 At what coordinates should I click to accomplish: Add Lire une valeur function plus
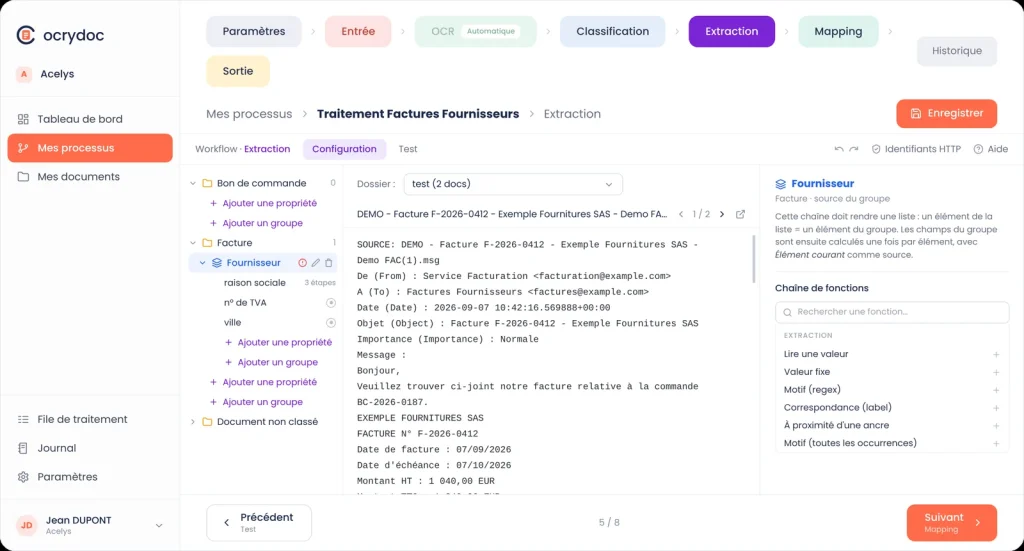pyautogui.click(x=996, y=354)
